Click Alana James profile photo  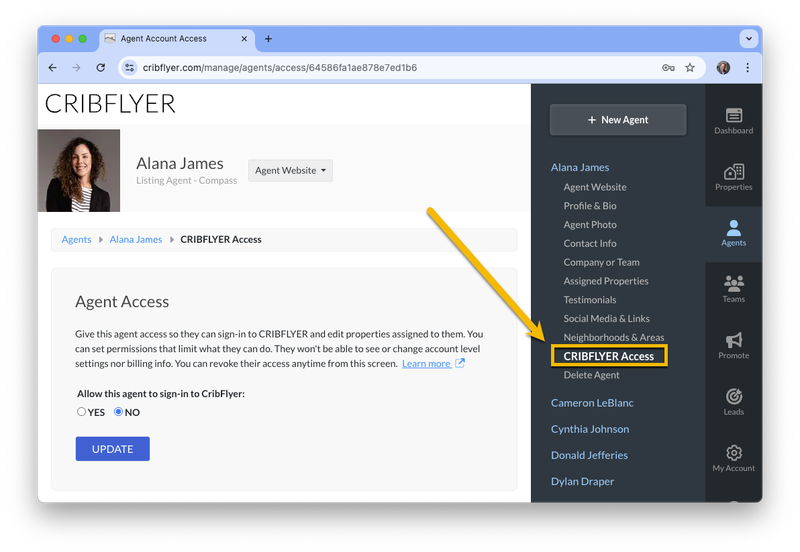[79, 170]
